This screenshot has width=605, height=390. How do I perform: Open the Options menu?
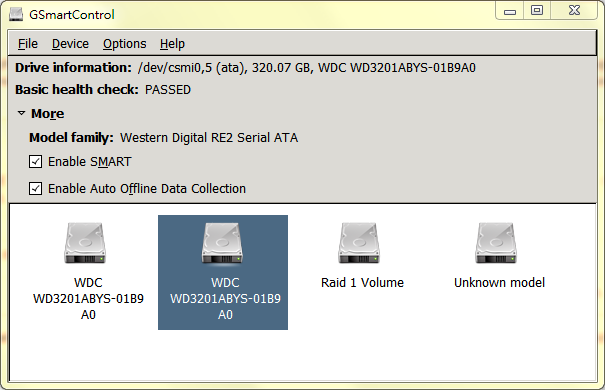(x=124, y=44)
